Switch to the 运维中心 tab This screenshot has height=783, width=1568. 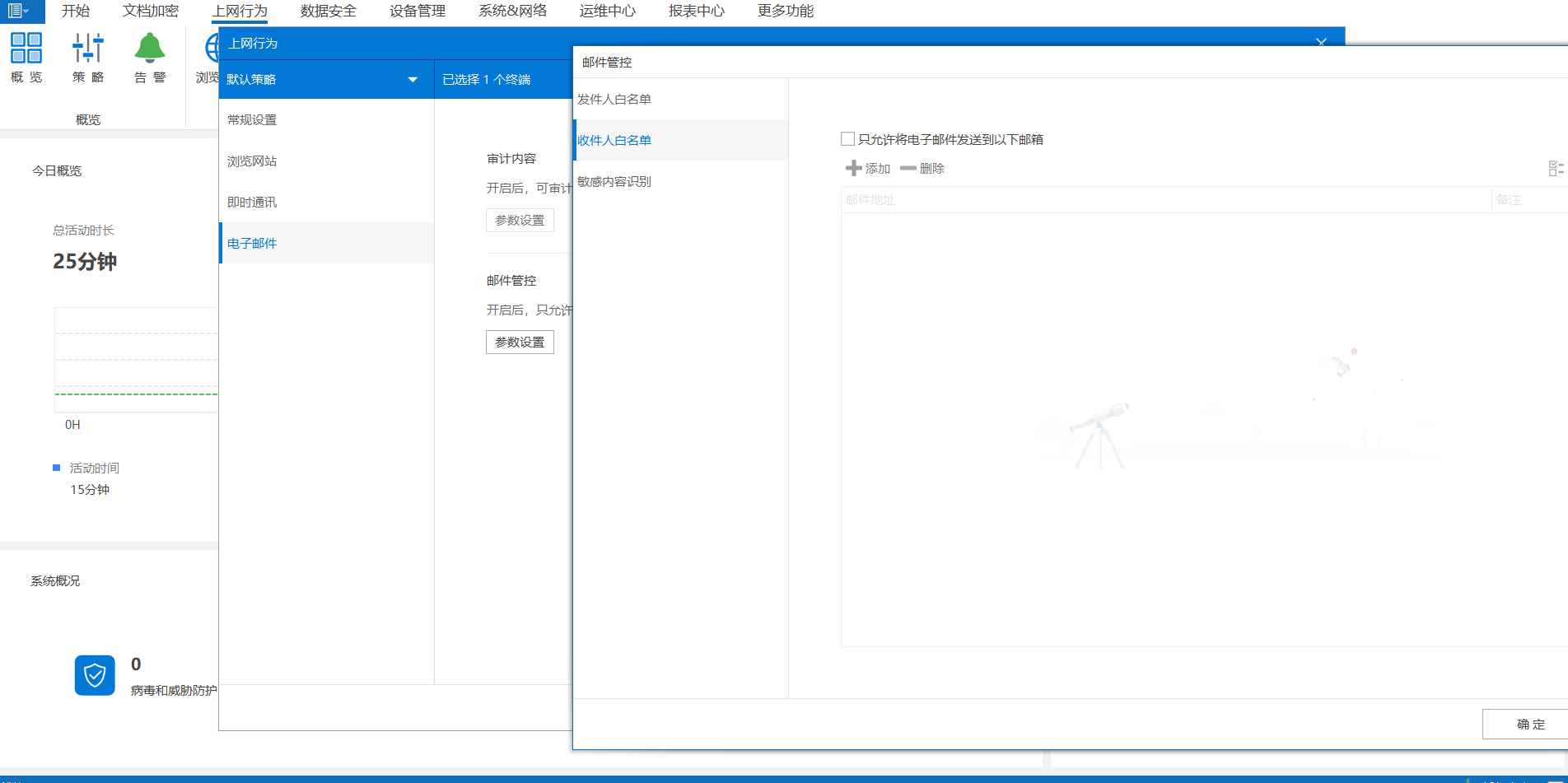pos(608,11)
